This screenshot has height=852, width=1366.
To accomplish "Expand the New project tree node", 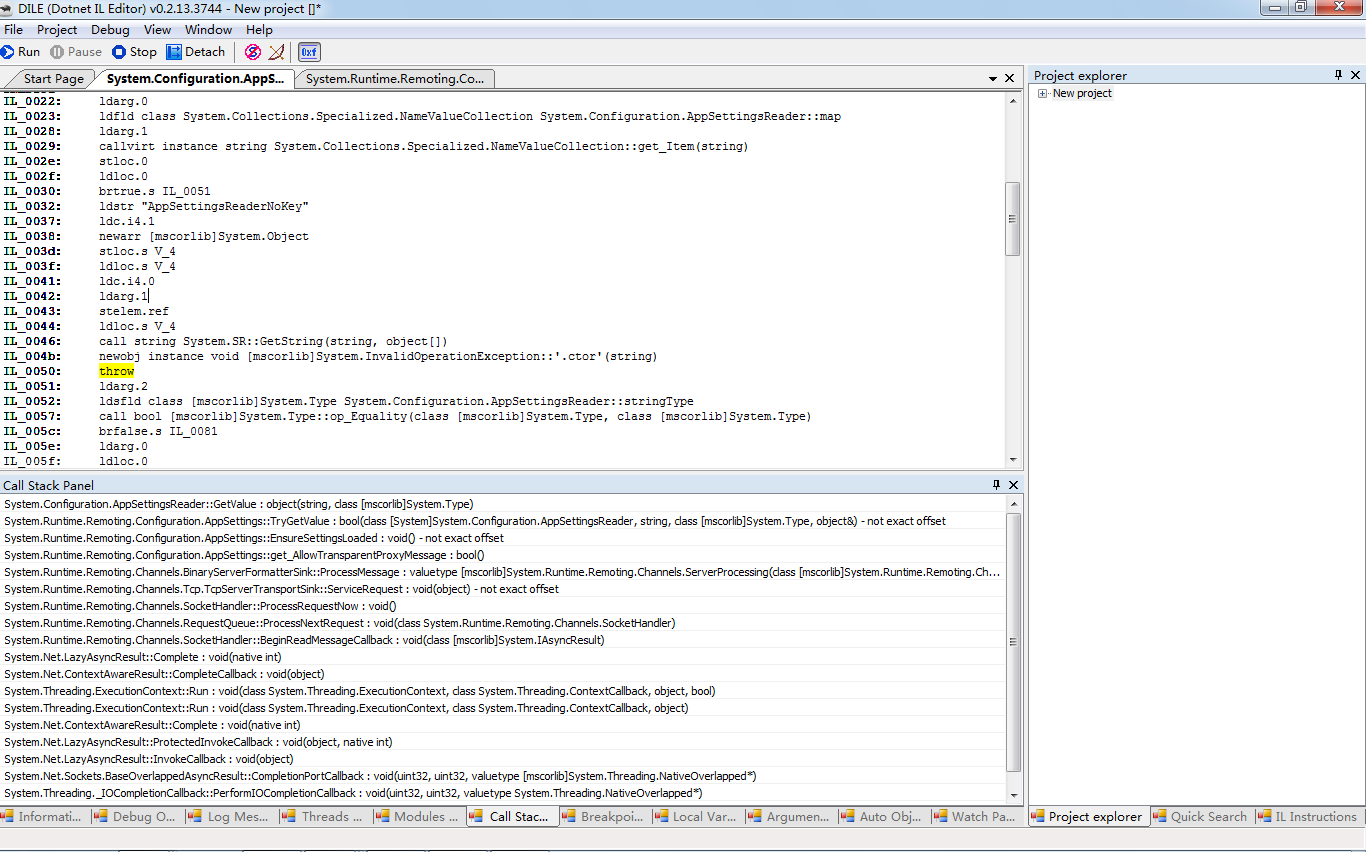I will [1042, 94].
